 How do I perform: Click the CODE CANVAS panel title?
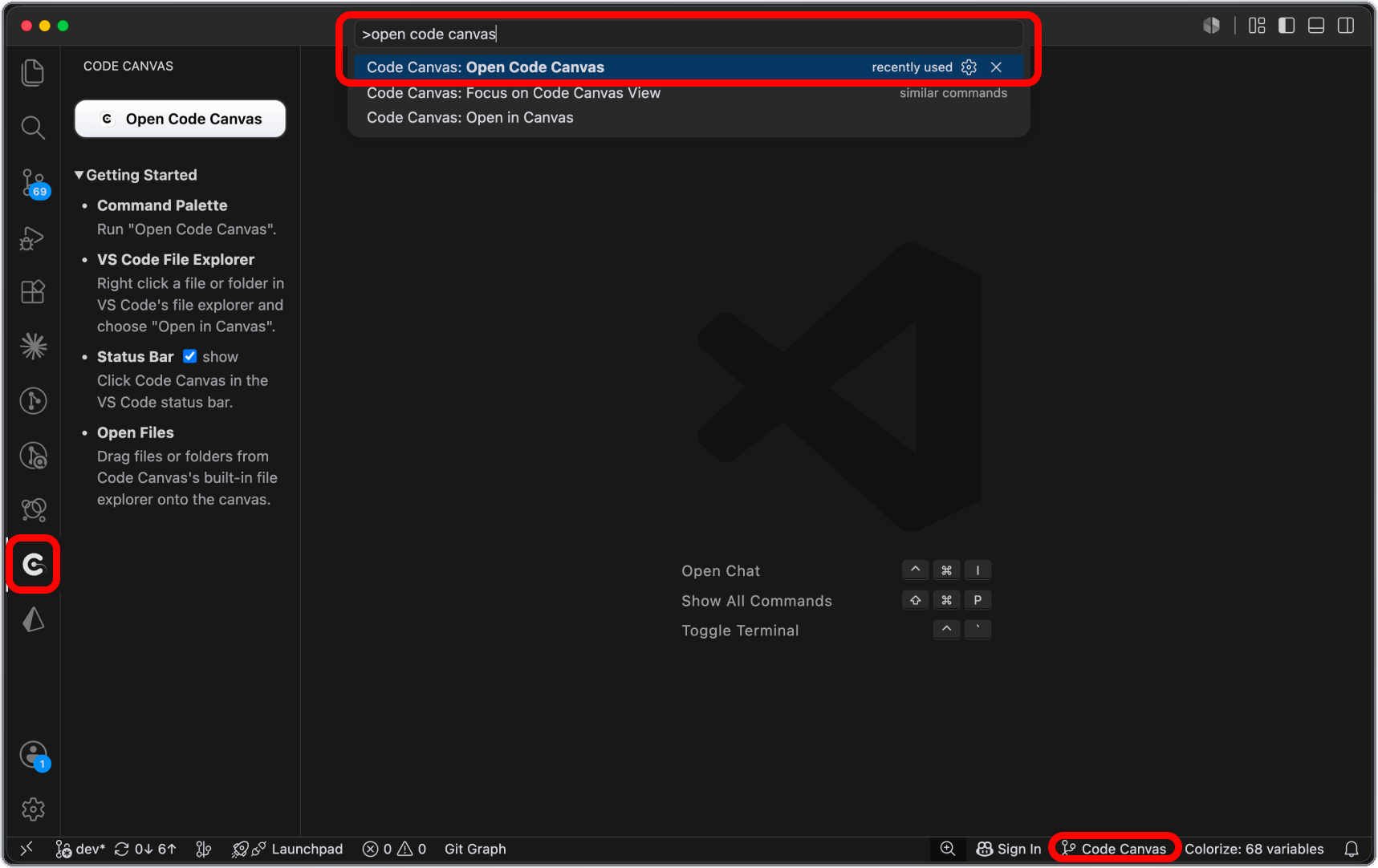tap(128, 66)
